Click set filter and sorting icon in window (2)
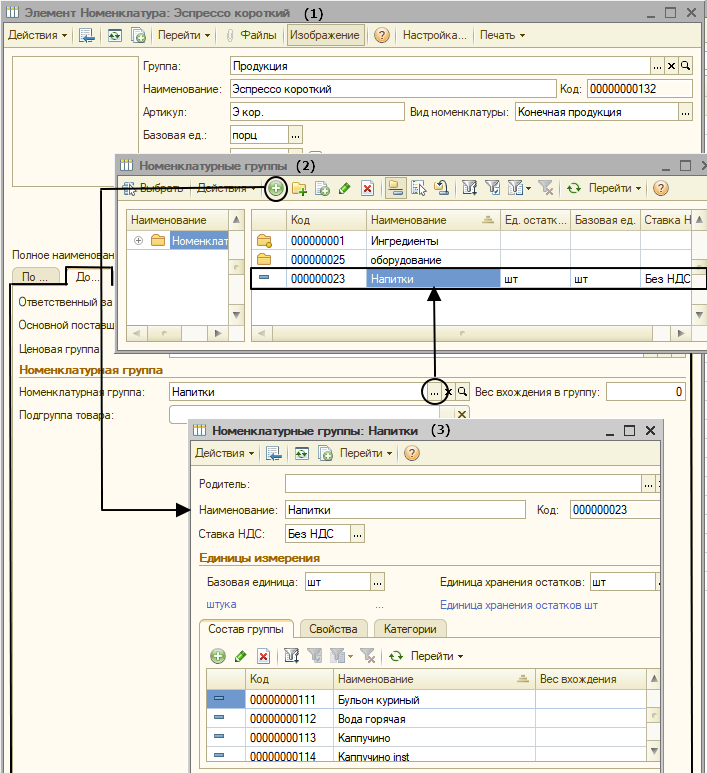The image size is (707, 773). pos(469,188)
